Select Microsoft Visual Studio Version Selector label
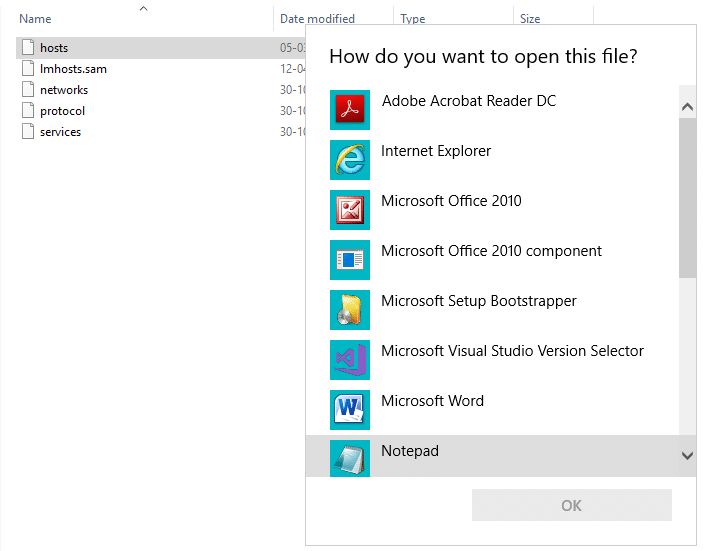706x551 pixels. click(512, 351)
